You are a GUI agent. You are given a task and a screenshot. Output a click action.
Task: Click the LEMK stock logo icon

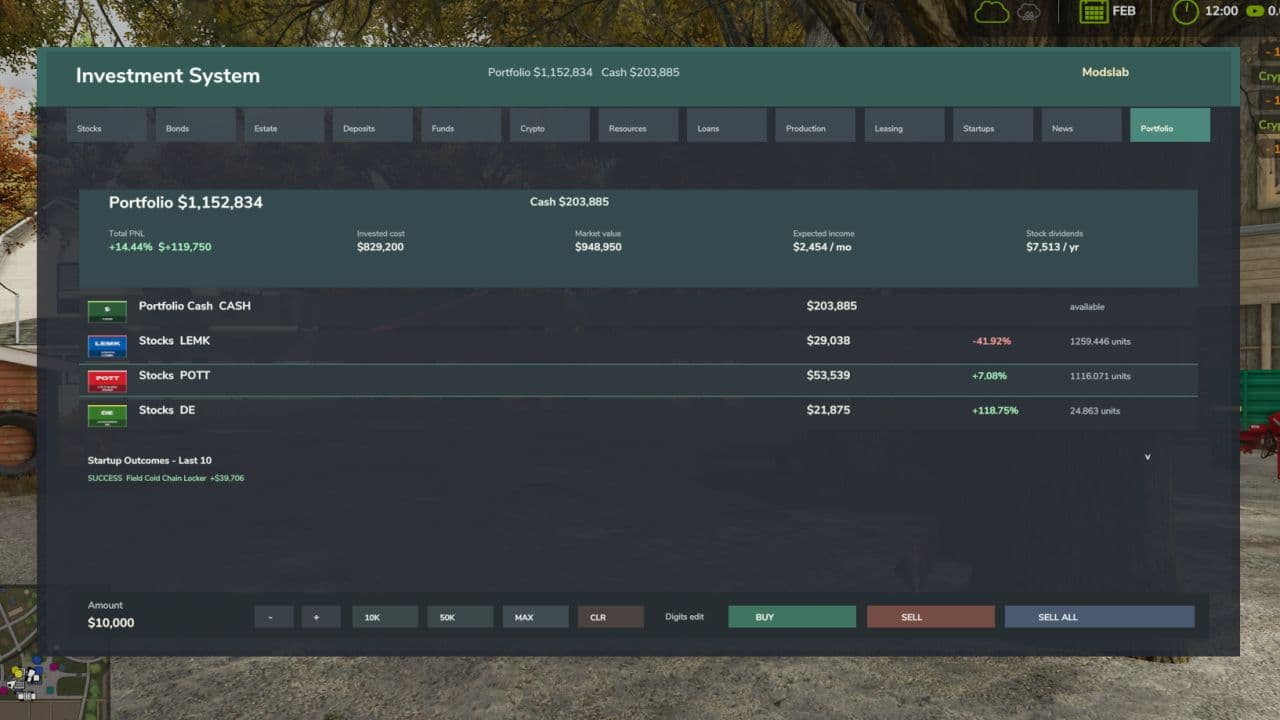click(x=107, y=346)
